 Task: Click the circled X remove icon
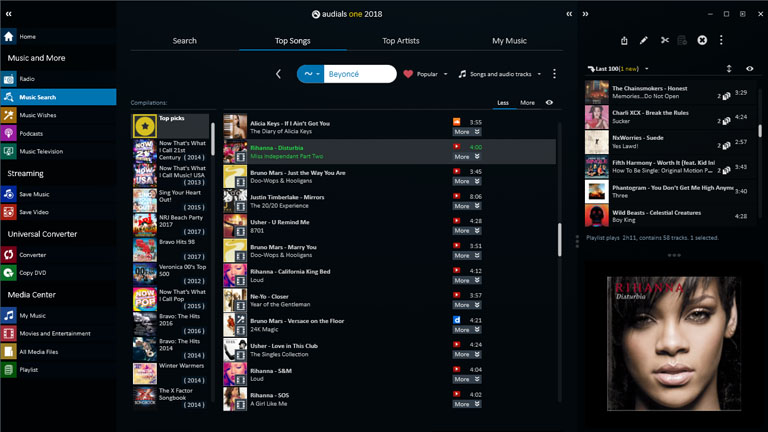702,40
